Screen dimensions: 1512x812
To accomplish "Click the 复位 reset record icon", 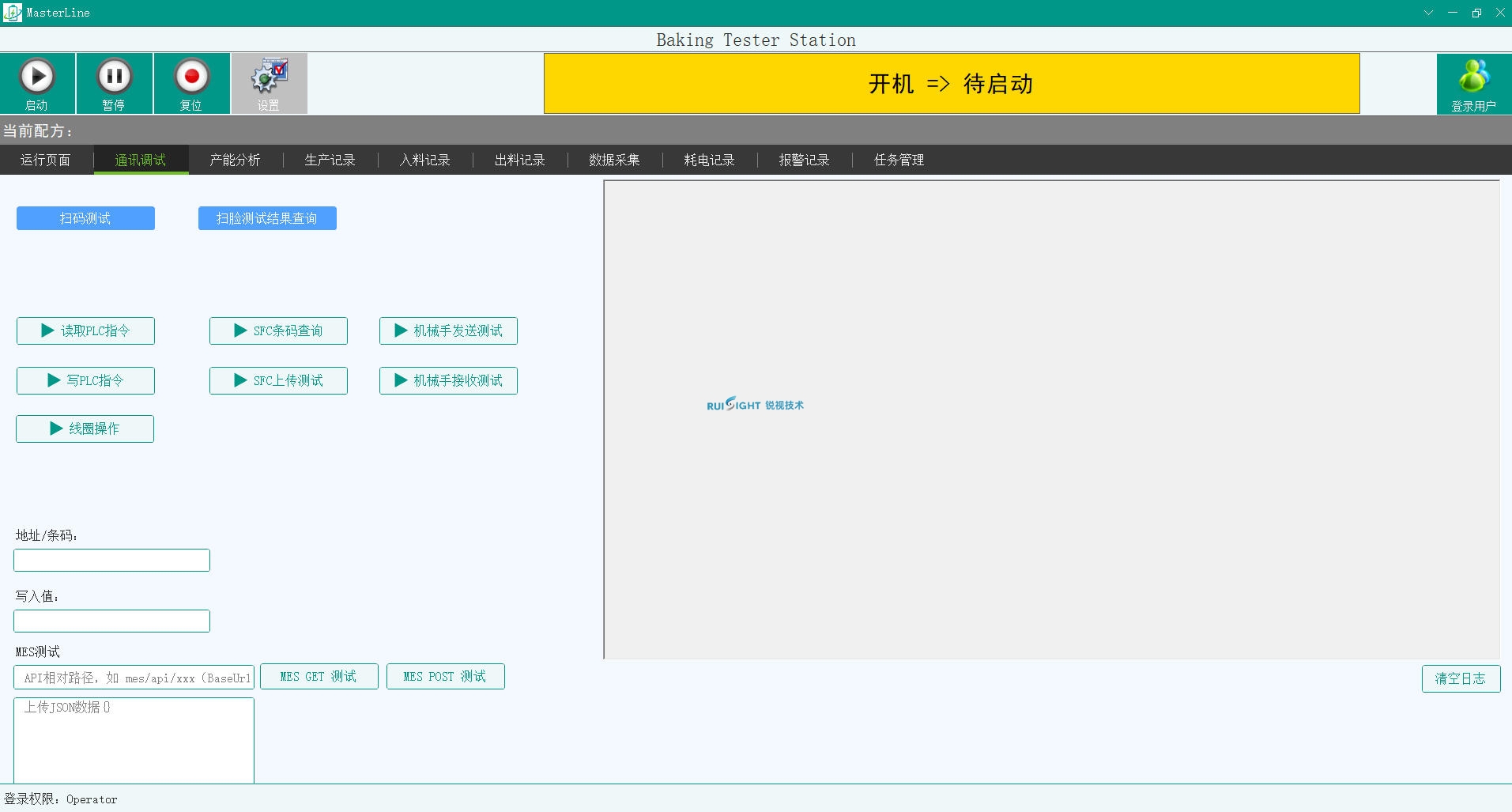I will (191, 77).
